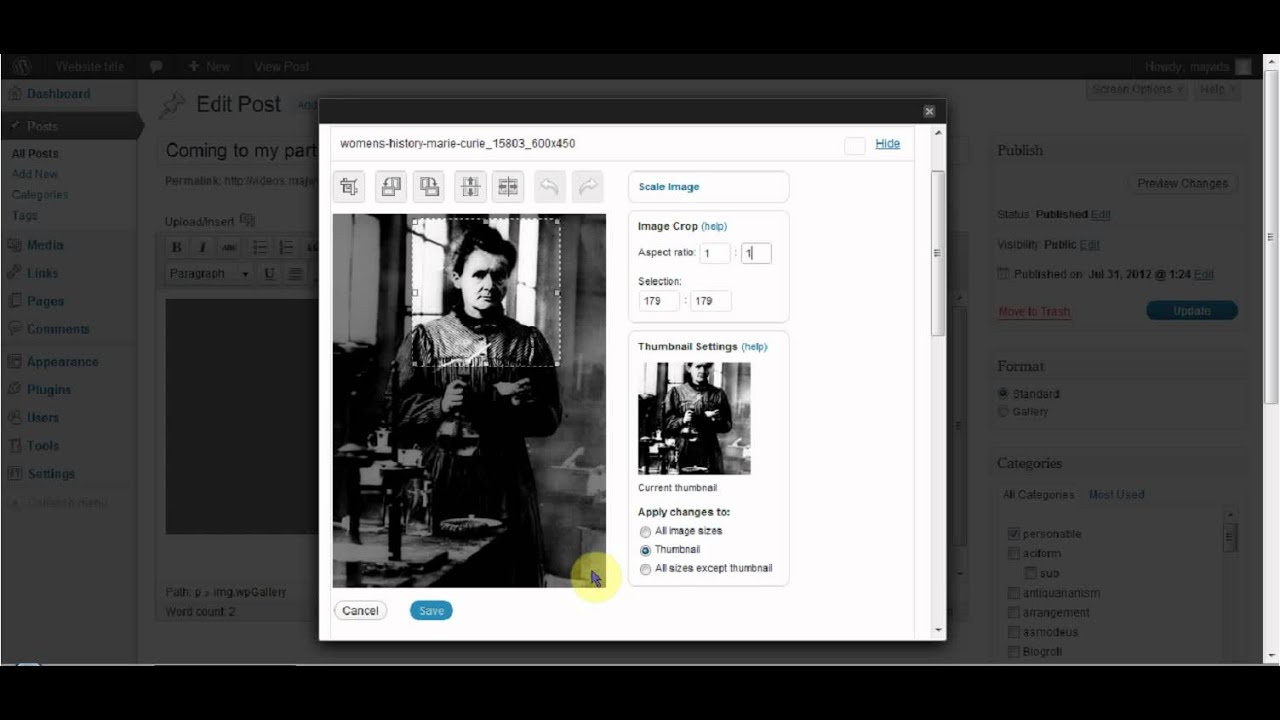Click the Hide link
Screen dimensions: 1280x720
[888, 144]
